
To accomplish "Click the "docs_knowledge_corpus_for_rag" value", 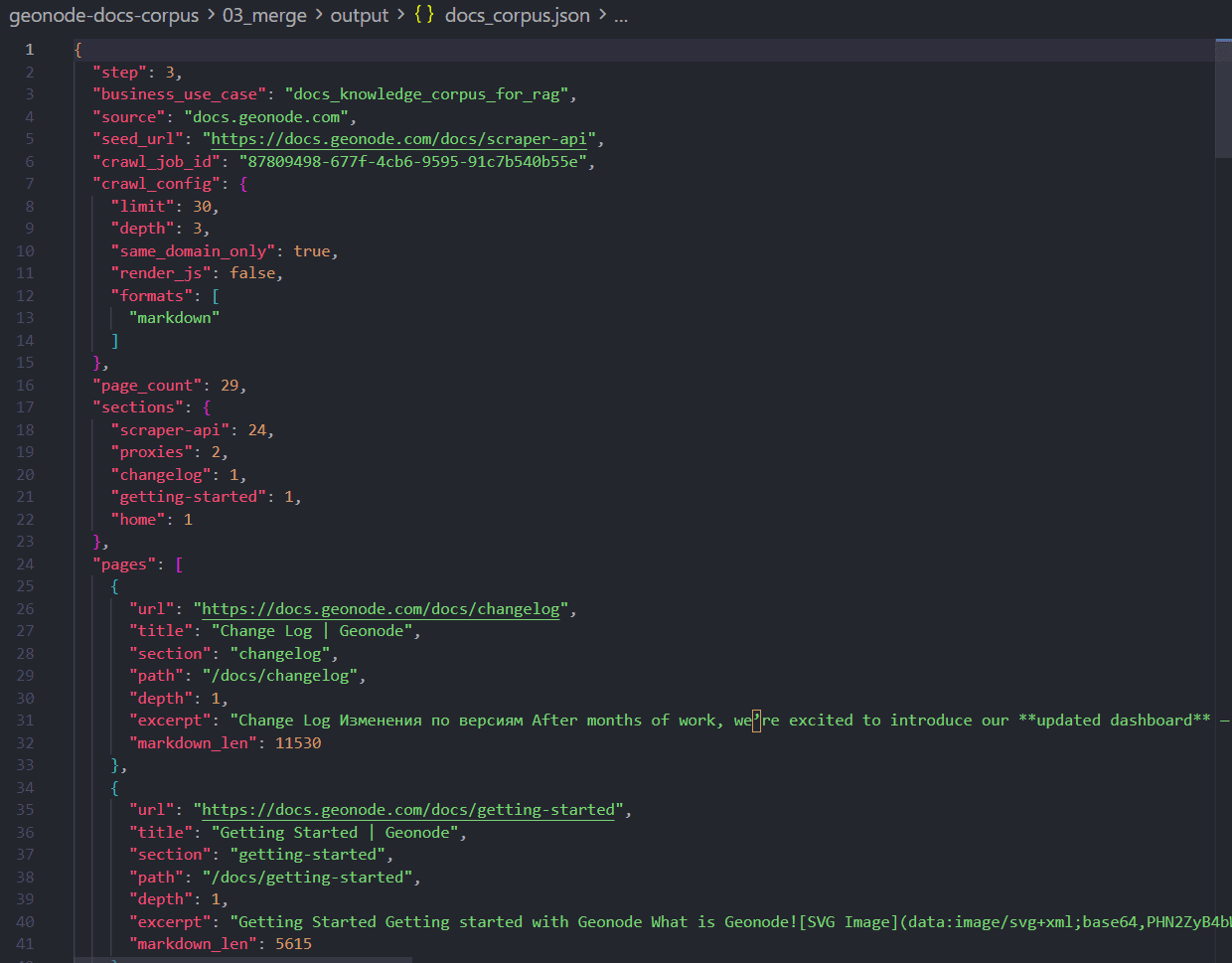I will coord(426,94).
